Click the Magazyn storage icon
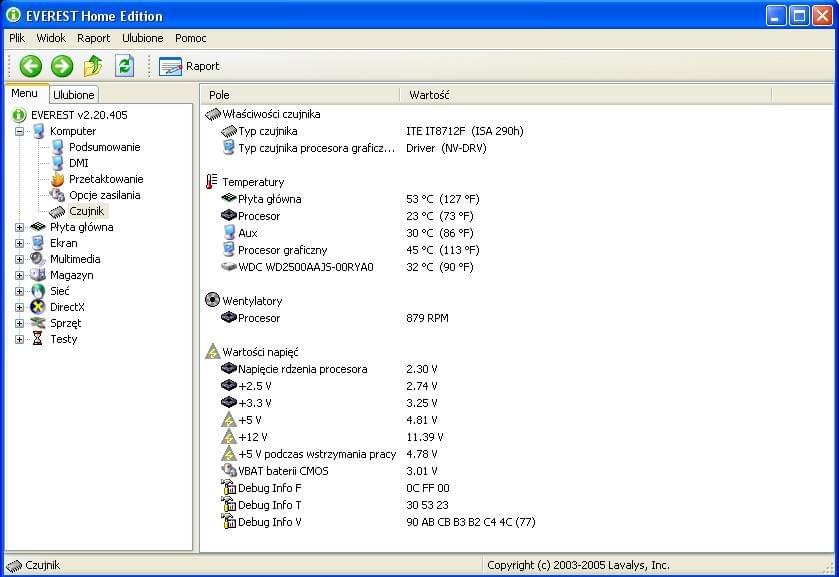Image resolution: width=839 pixels, height=577 pixels. tap(38, 275)
